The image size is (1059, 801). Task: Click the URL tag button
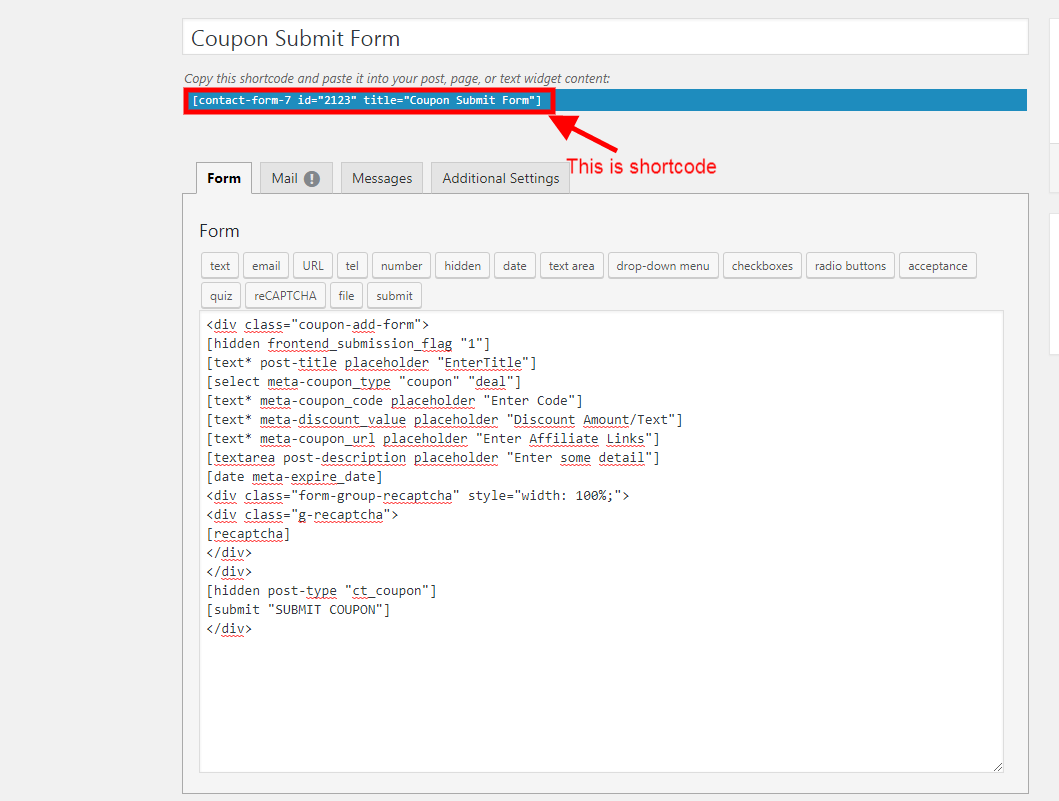[x=313, y=266]
